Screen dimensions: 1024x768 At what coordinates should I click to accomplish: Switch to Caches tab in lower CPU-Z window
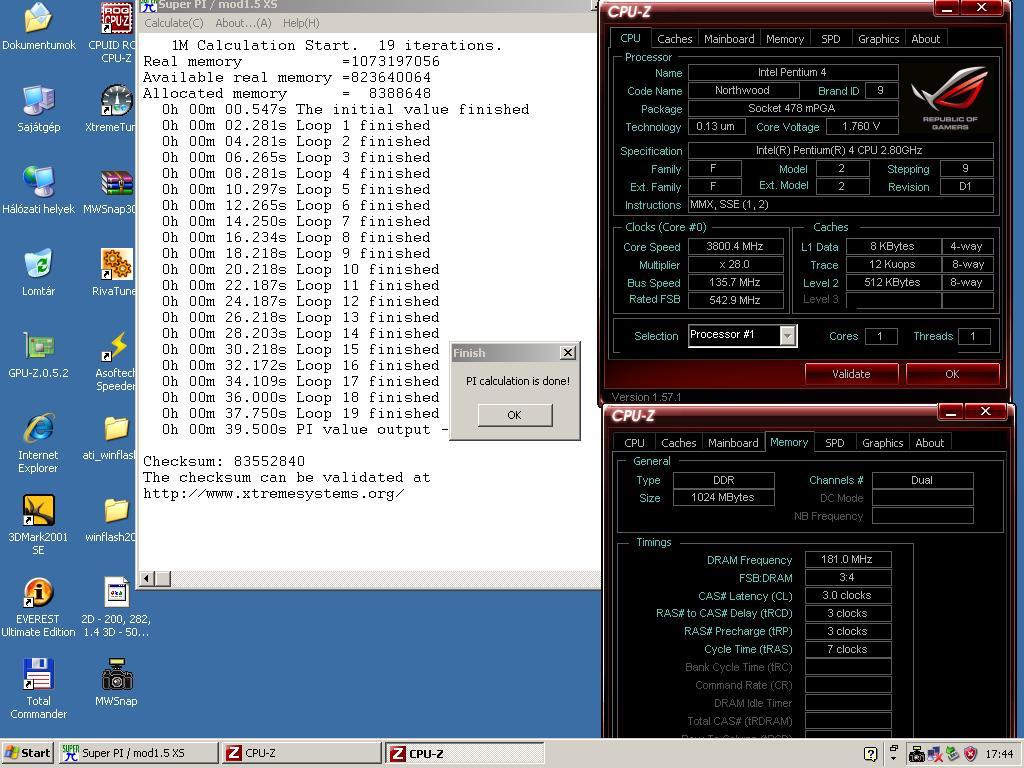(x=679, y=443)
